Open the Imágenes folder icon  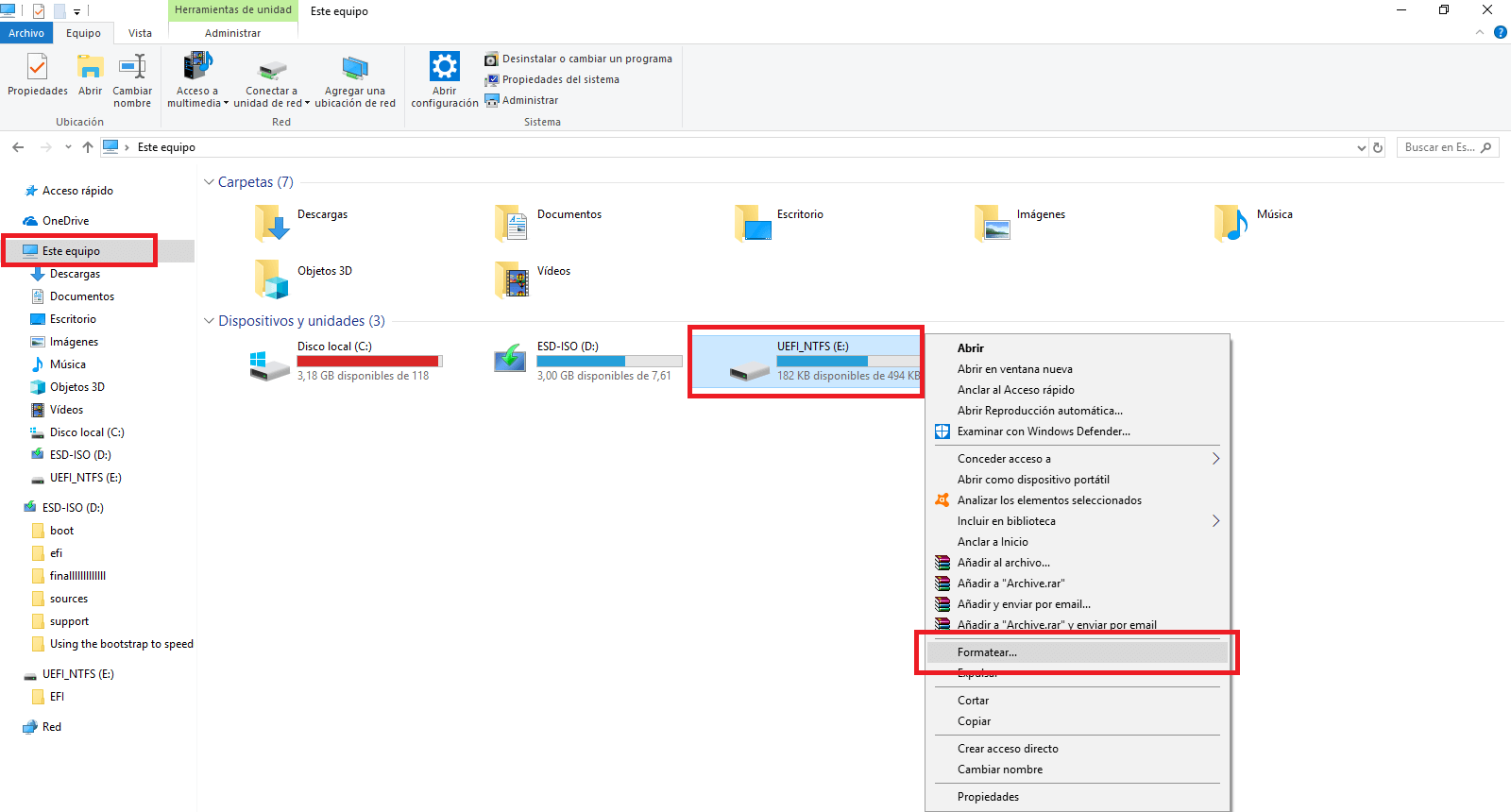[x=993, y=224]
